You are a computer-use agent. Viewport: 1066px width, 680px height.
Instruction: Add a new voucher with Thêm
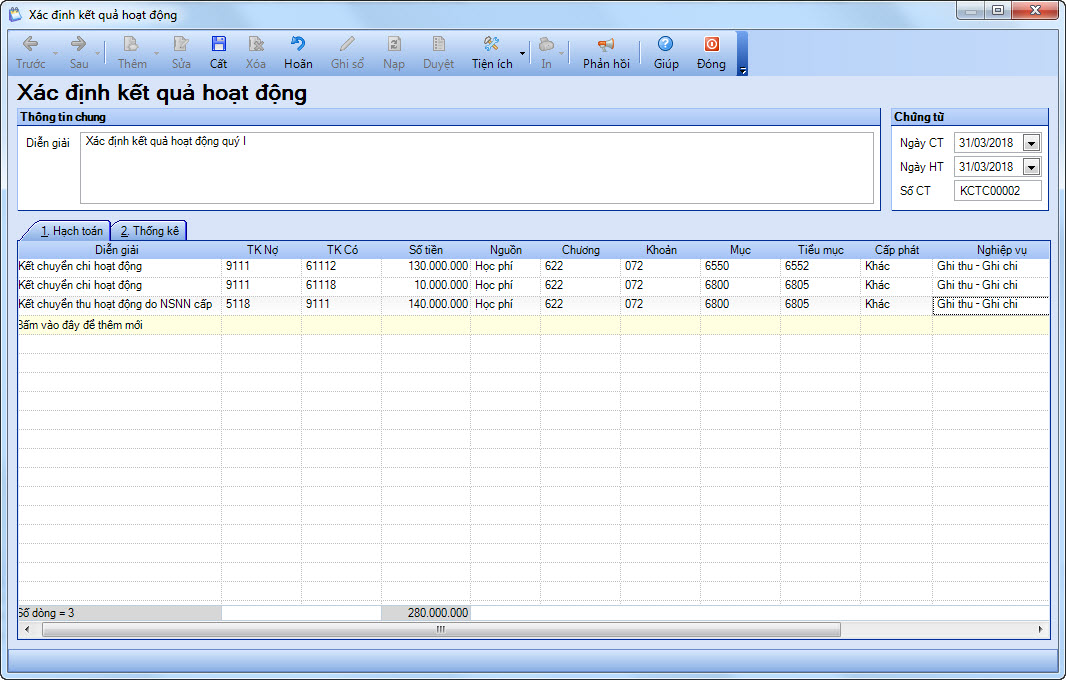click(131, 53)
